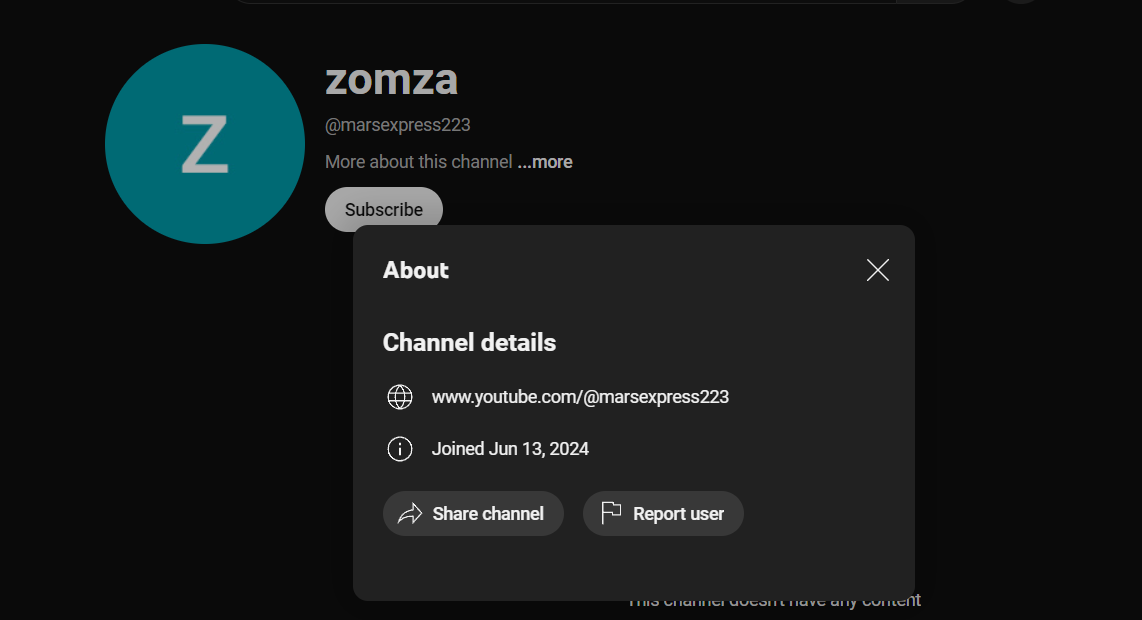
Task: Click the About dialog heading
Action: [x=416, y=270]
